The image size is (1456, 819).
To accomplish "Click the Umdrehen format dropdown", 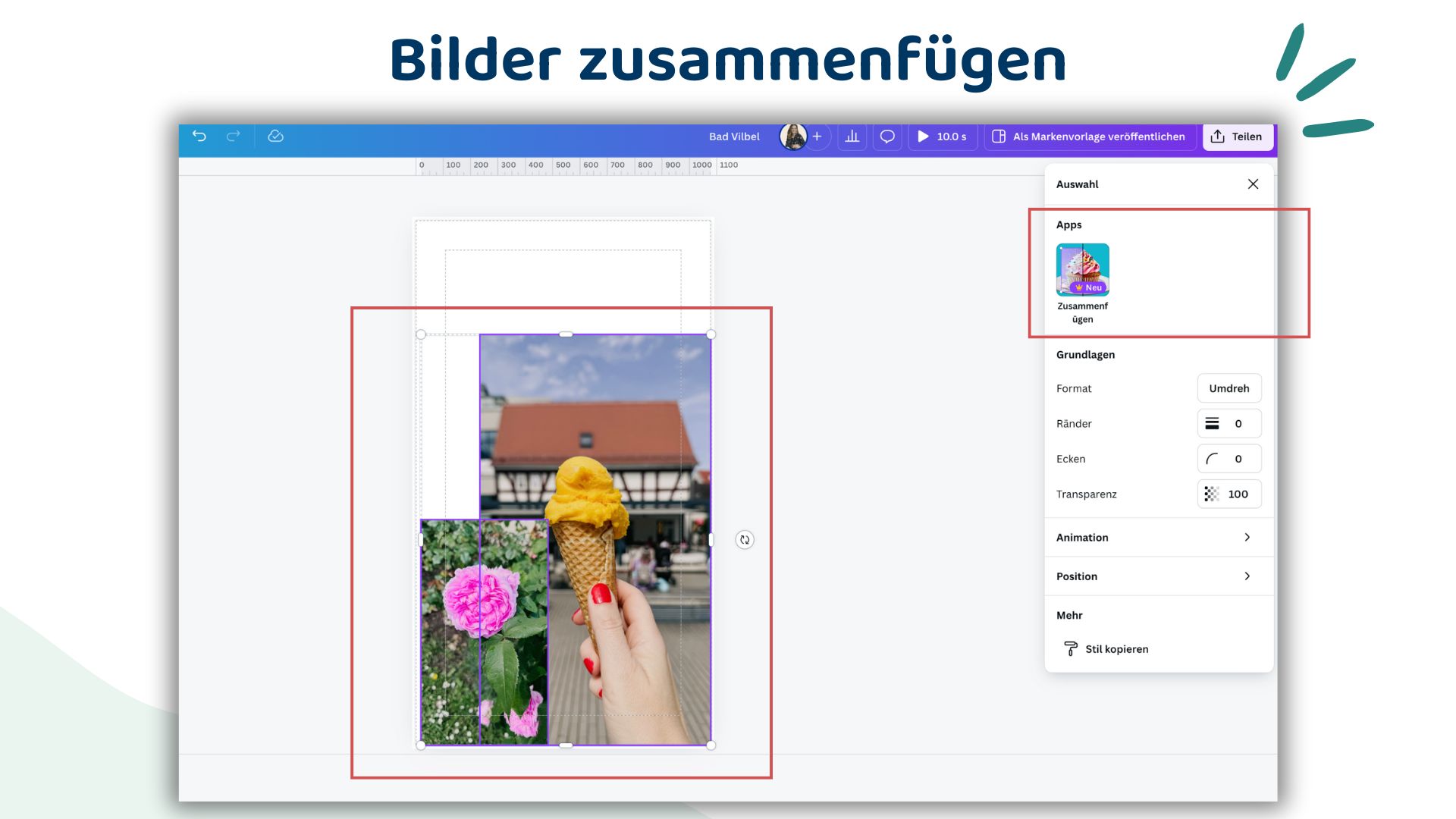I will point(1229,388).
